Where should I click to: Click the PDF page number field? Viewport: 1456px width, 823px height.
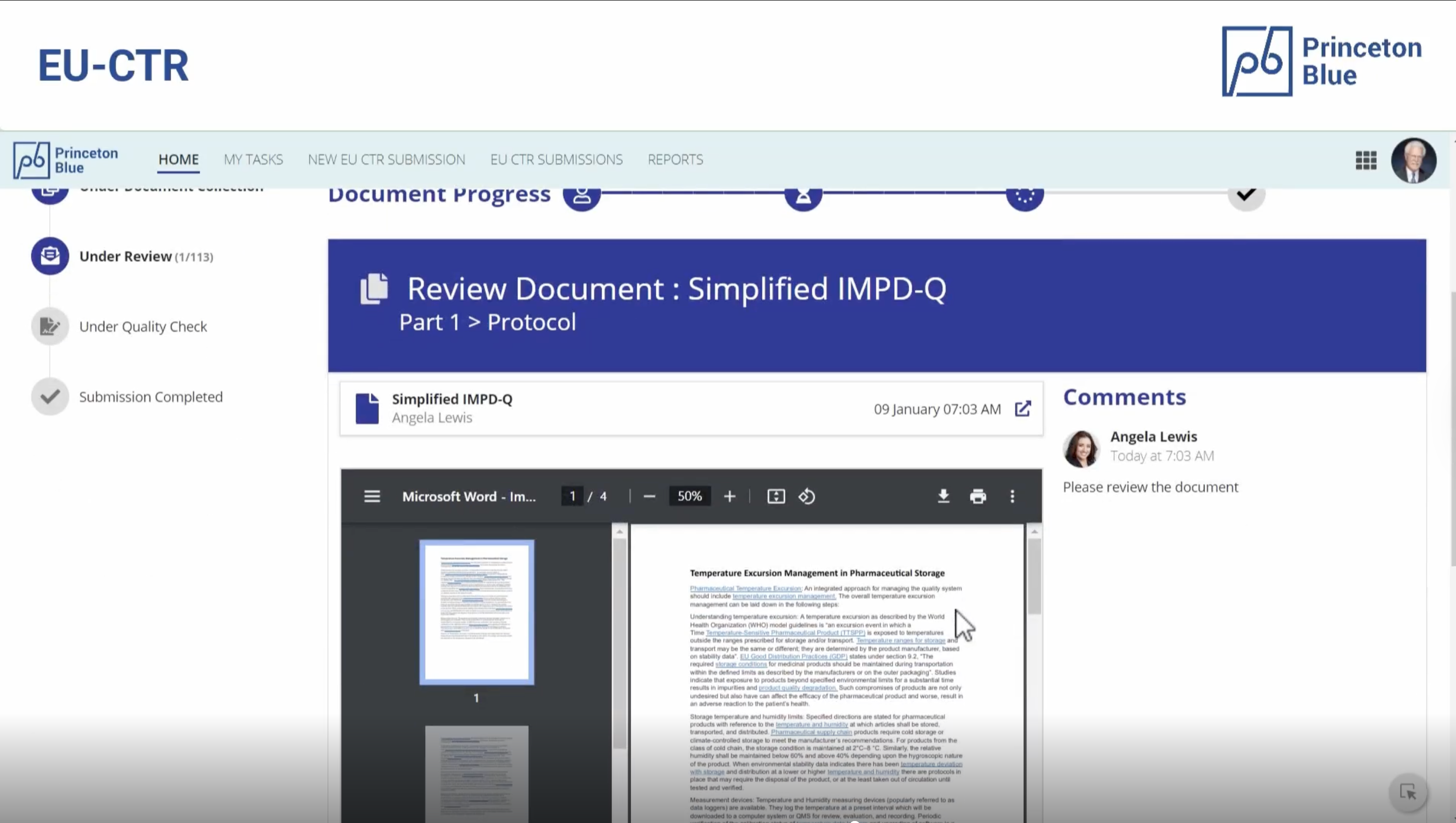tap(572, 496)
